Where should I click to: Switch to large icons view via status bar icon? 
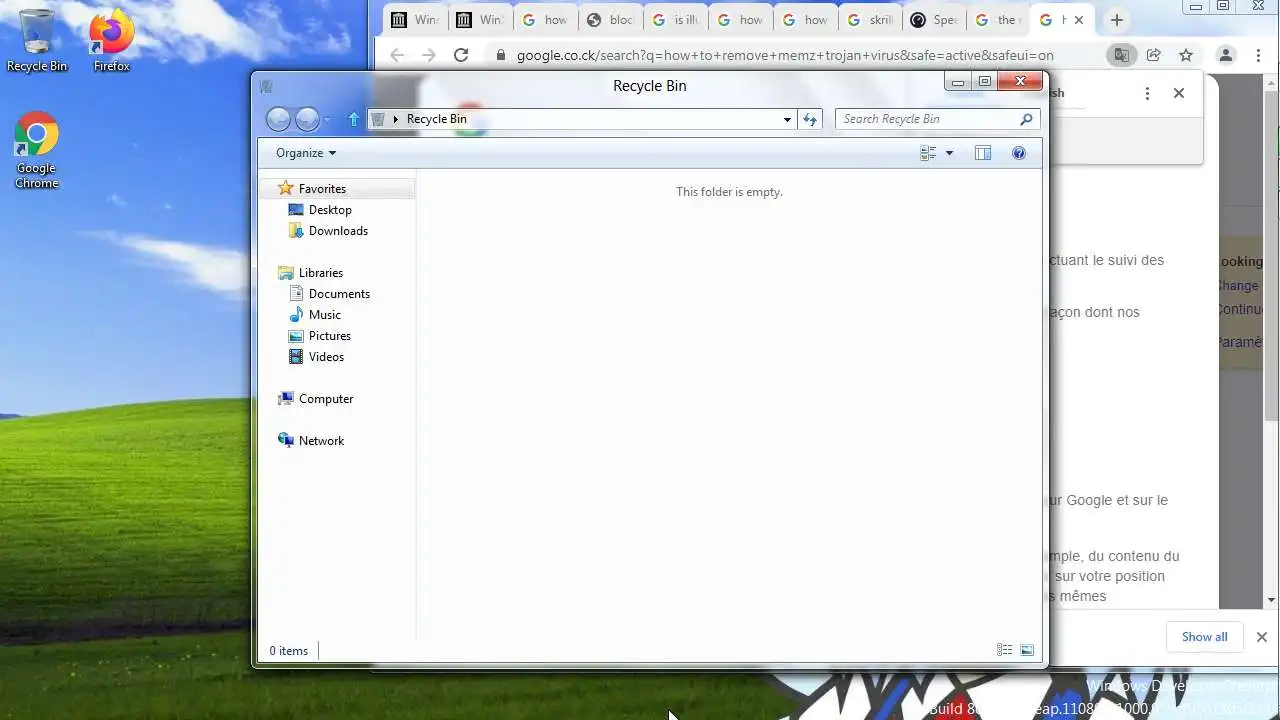point(1027,650)
